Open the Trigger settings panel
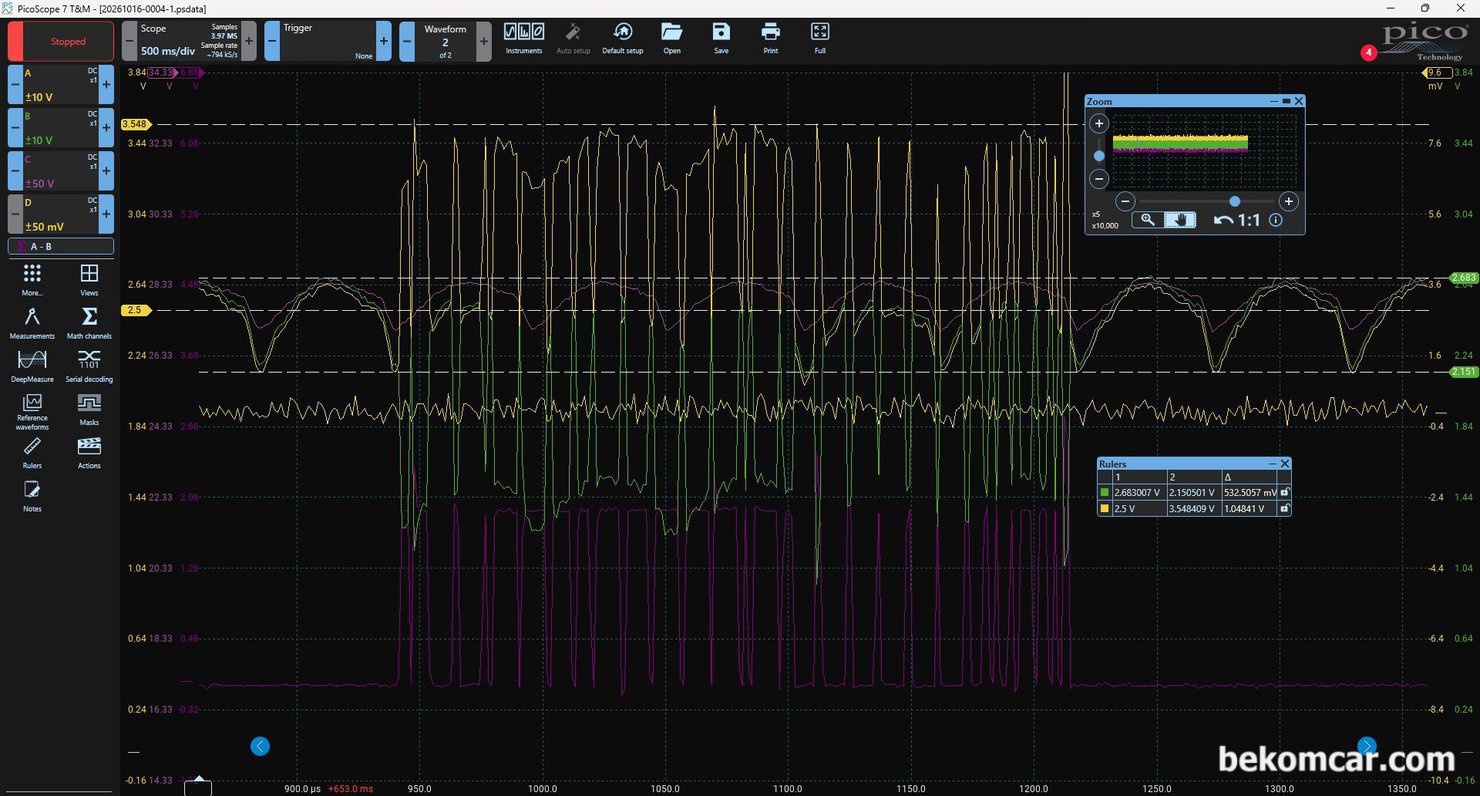Image resolution: width=1480 pixels, height=796 pixels. [327, 41]
